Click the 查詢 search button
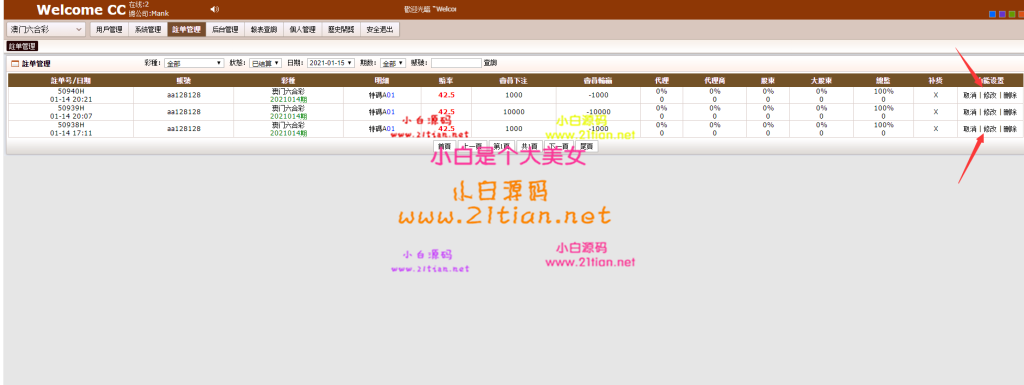Viewport: 1024px width, 385px height. (x=490, y=63)
